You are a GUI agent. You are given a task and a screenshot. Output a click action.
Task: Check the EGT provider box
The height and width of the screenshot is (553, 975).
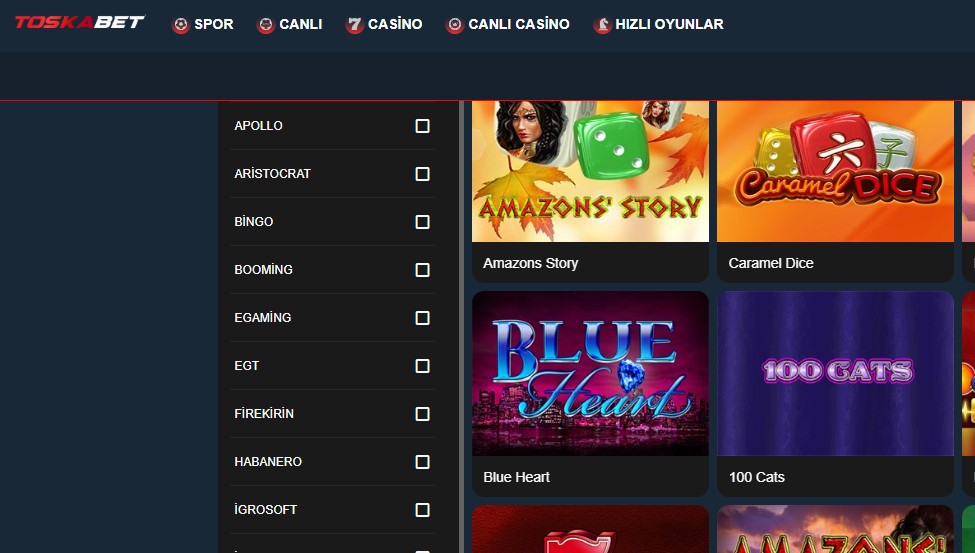pyautogui.click(x=422, y=366)
